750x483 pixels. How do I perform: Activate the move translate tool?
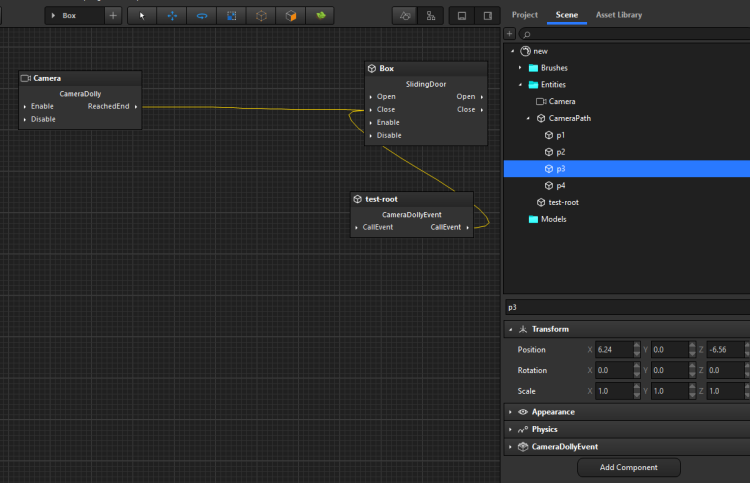pyautogui.click(x=172, y=16)
